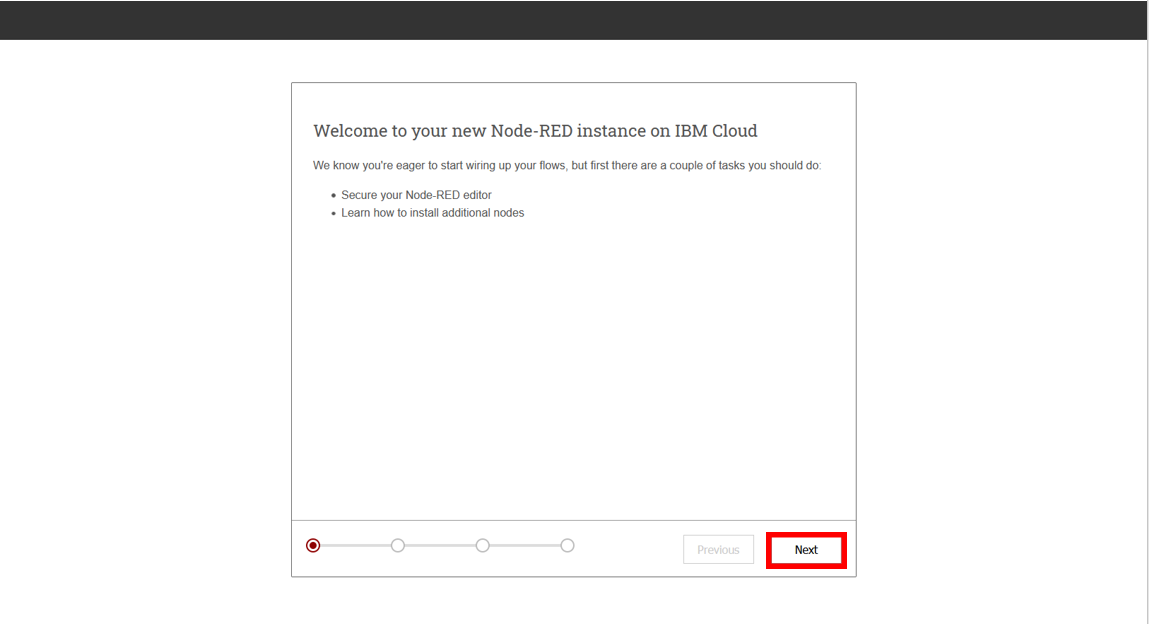Image resolution: width=1149 pixels, height=624 pixels.
Task: Click the disabled Previous button
Action: (718, 550)
